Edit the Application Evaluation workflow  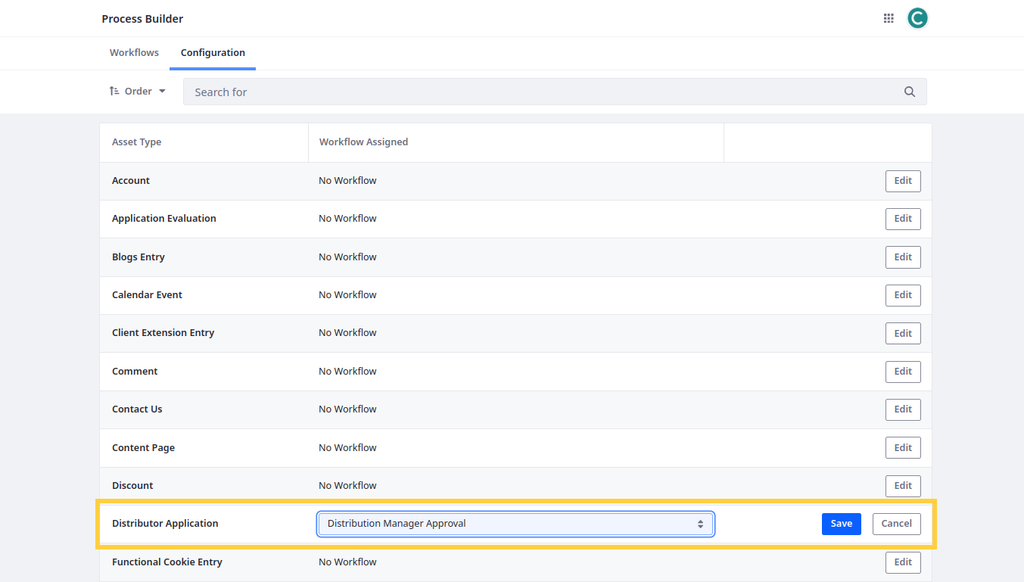902,219
